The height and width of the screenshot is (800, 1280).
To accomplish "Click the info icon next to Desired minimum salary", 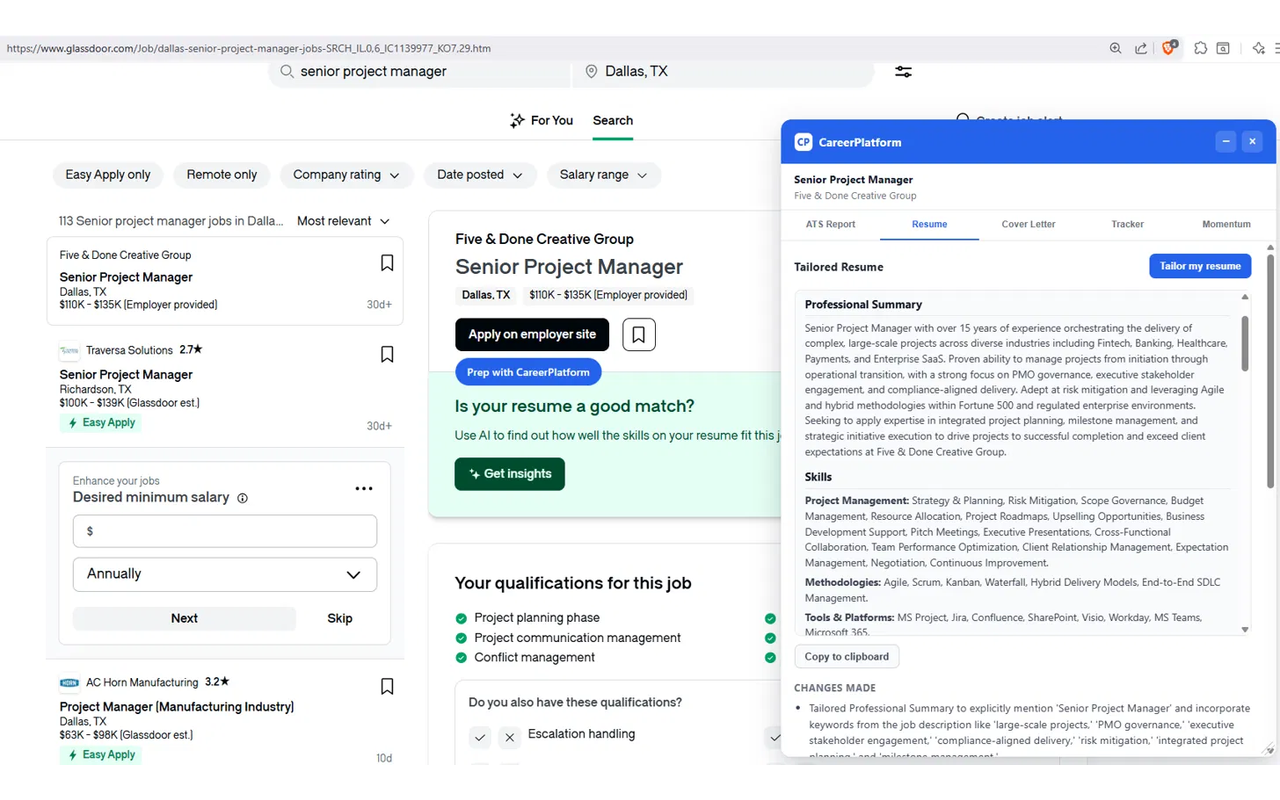I will tap(242, 498).
